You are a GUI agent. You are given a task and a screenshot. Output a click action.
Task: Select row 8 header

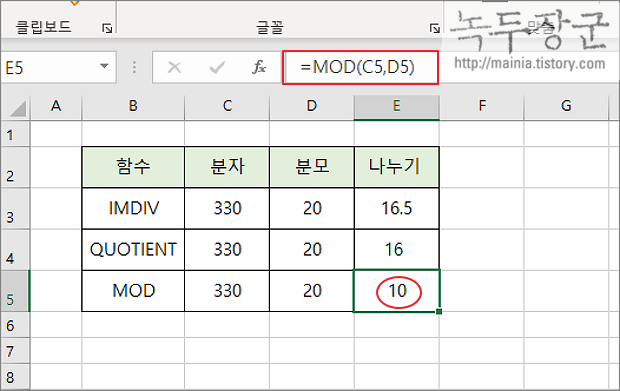(15, 377)
